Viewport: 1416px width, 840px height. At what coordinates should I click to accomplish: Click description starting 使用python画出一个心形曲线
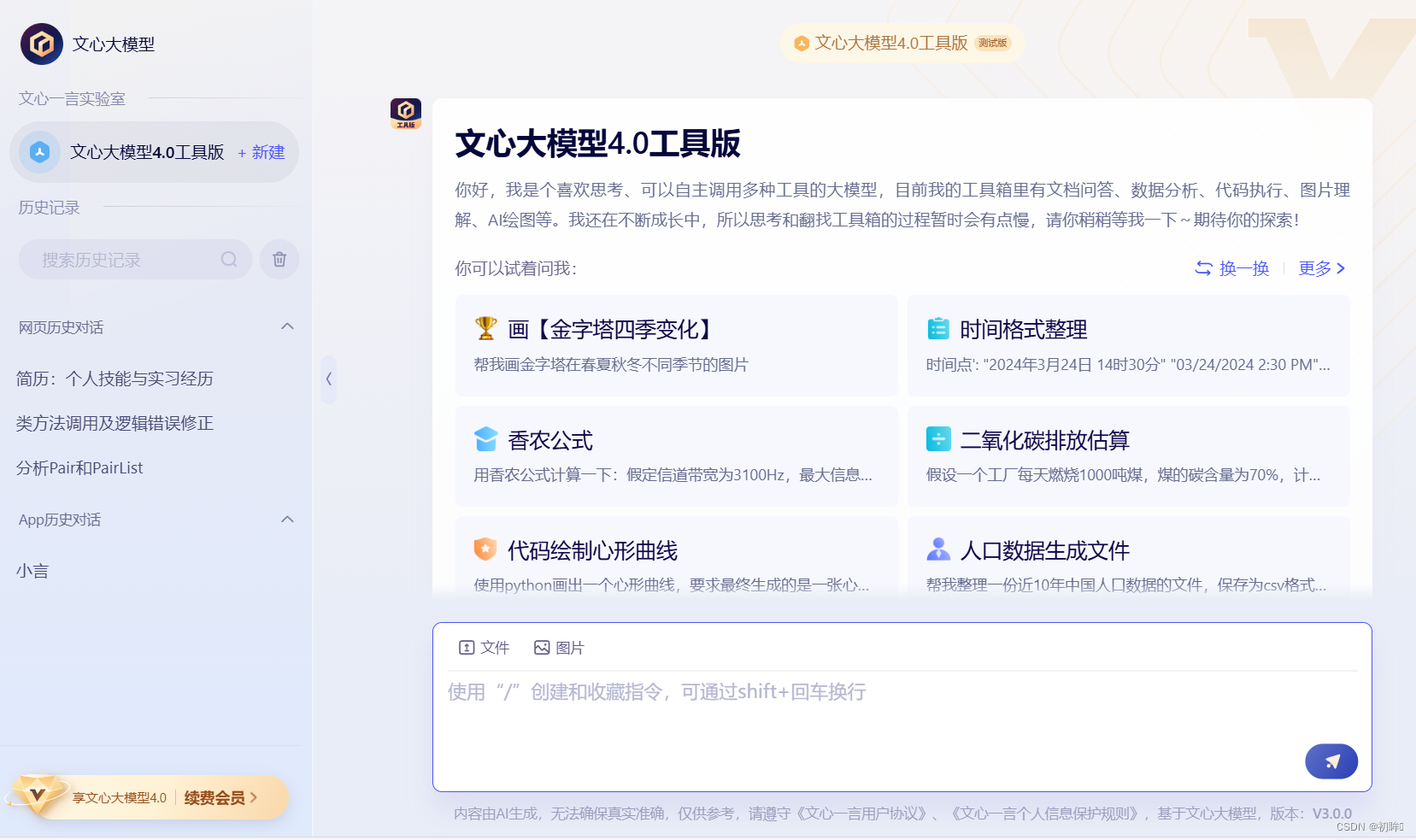(x=672, y=585)
